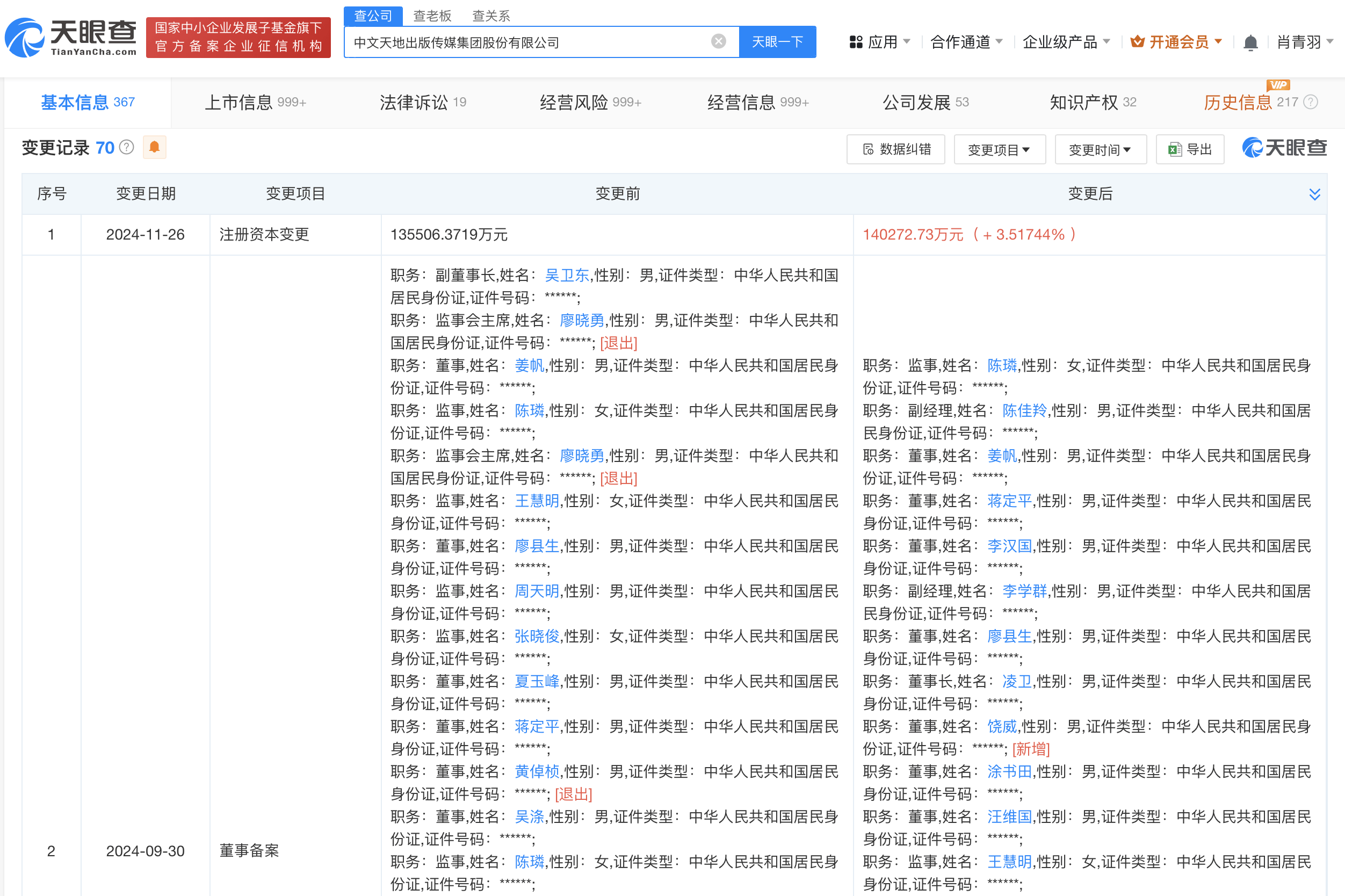The width and height of the screenshot is (1345, 896).
Task: Open the 开通会员 dropdown
Action: click(x=1176, y=42)
